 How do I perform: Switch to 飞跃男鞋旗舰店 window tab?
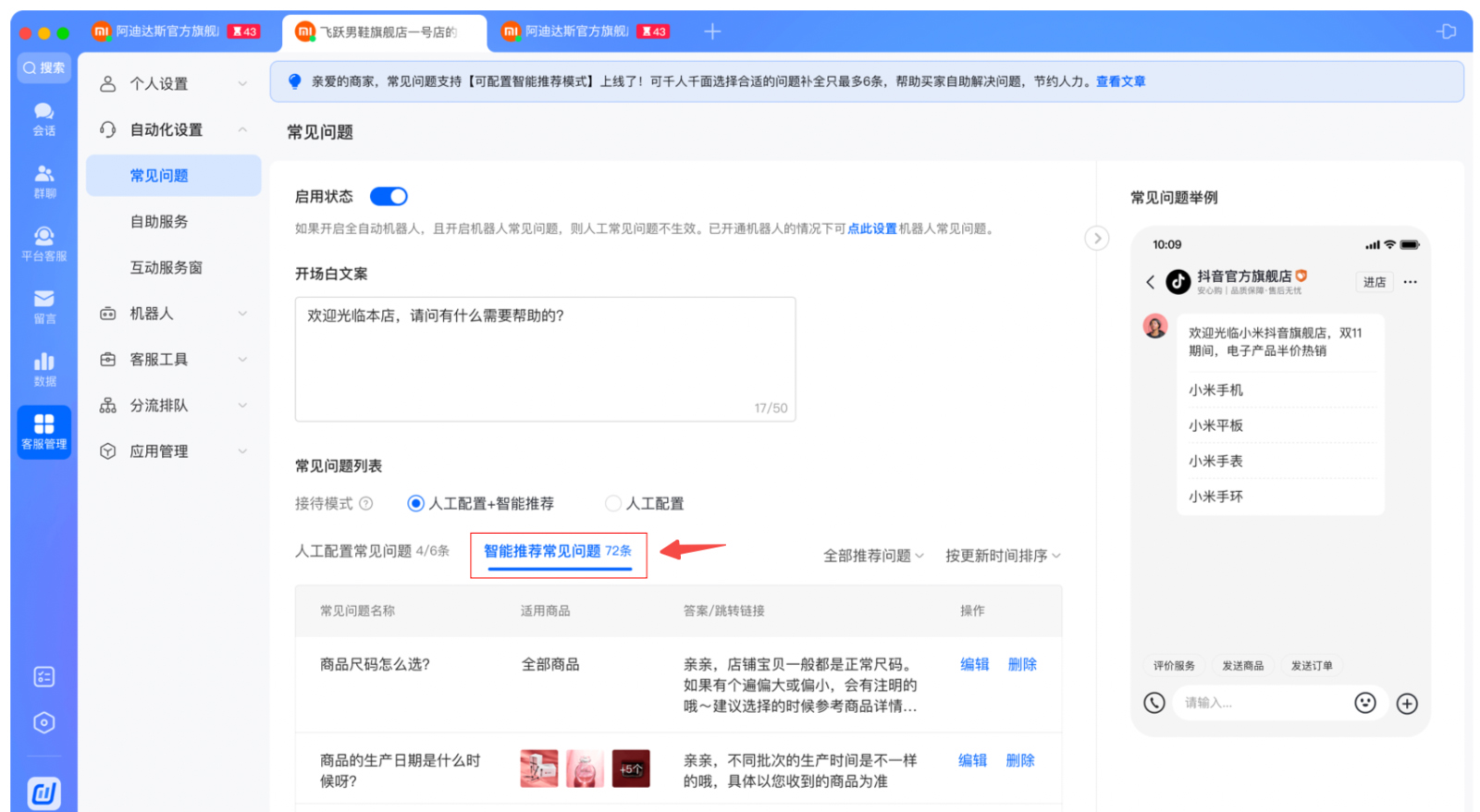384,31
